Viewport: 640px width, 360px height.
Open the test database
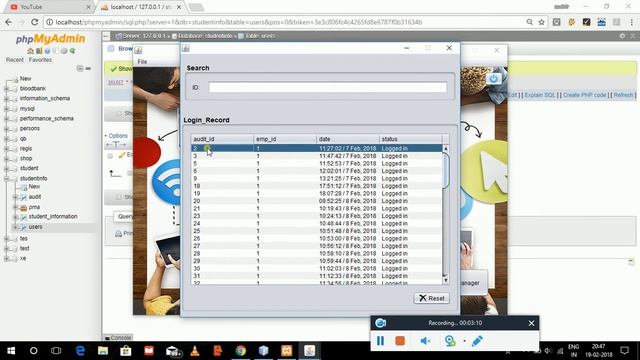24,248
